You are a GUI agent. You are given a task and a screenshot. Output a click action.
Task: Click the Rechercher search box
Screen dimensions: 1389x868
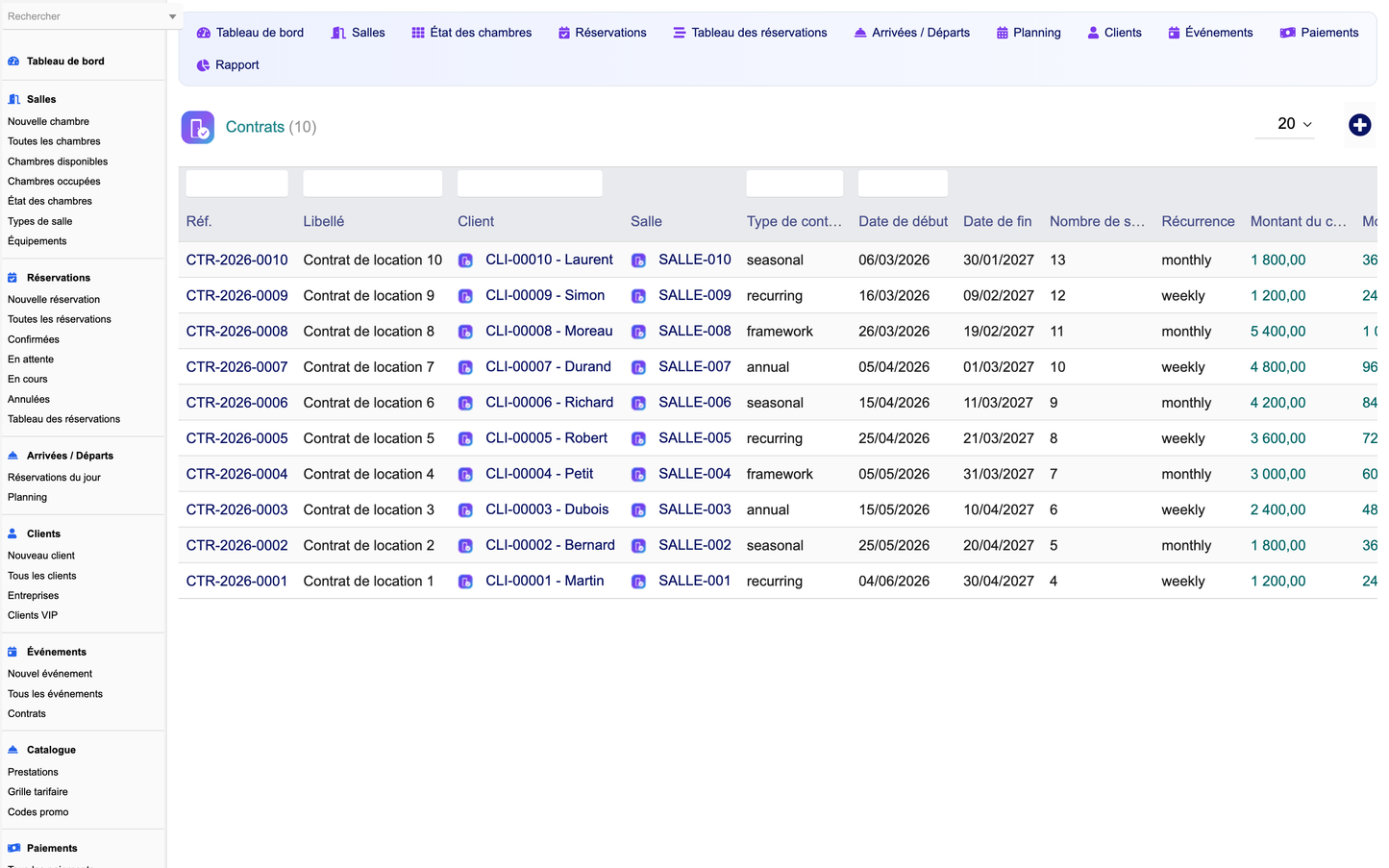tap(85, 16)
